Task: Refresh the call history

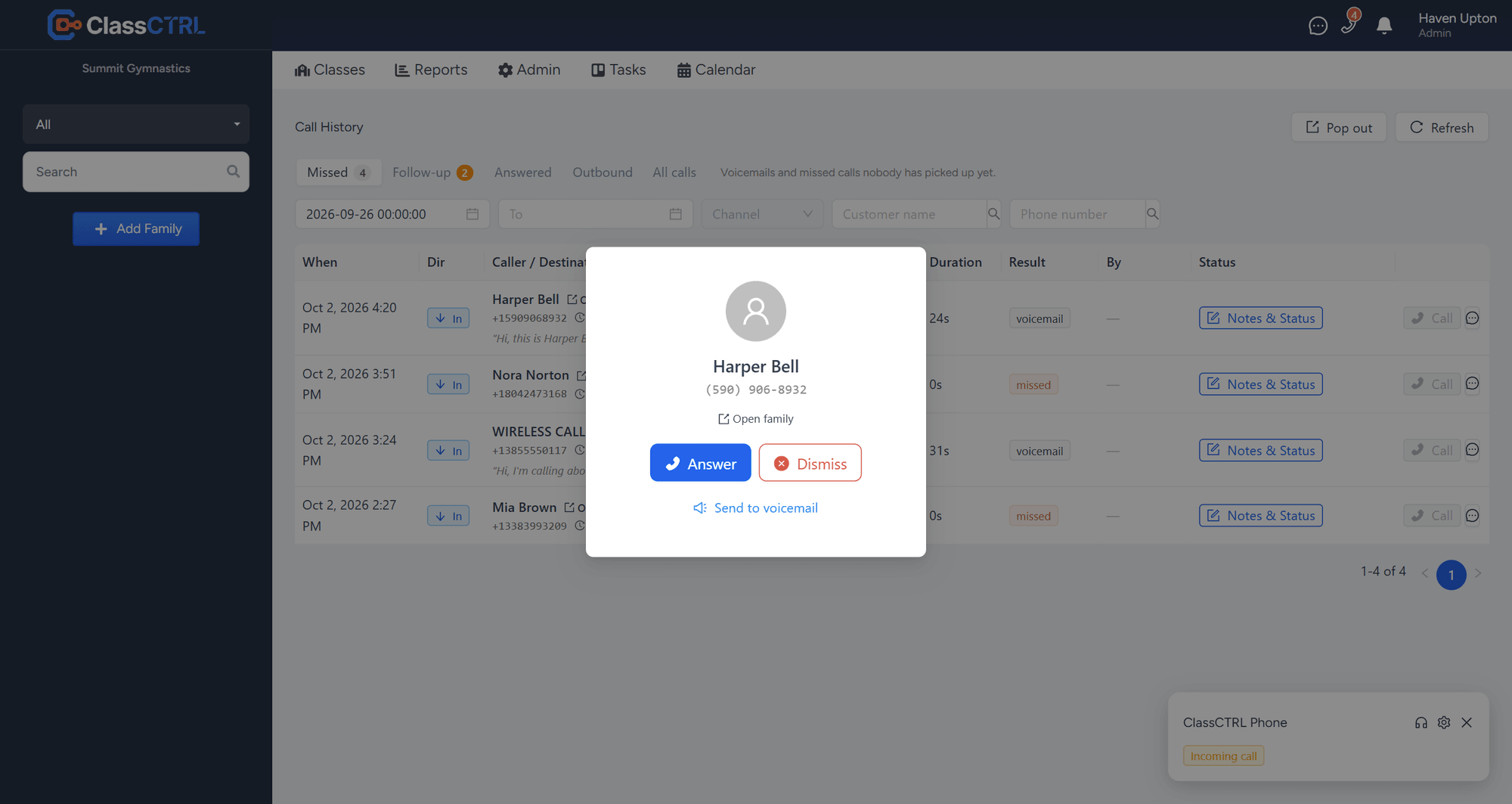Action: coord(1442,127)
